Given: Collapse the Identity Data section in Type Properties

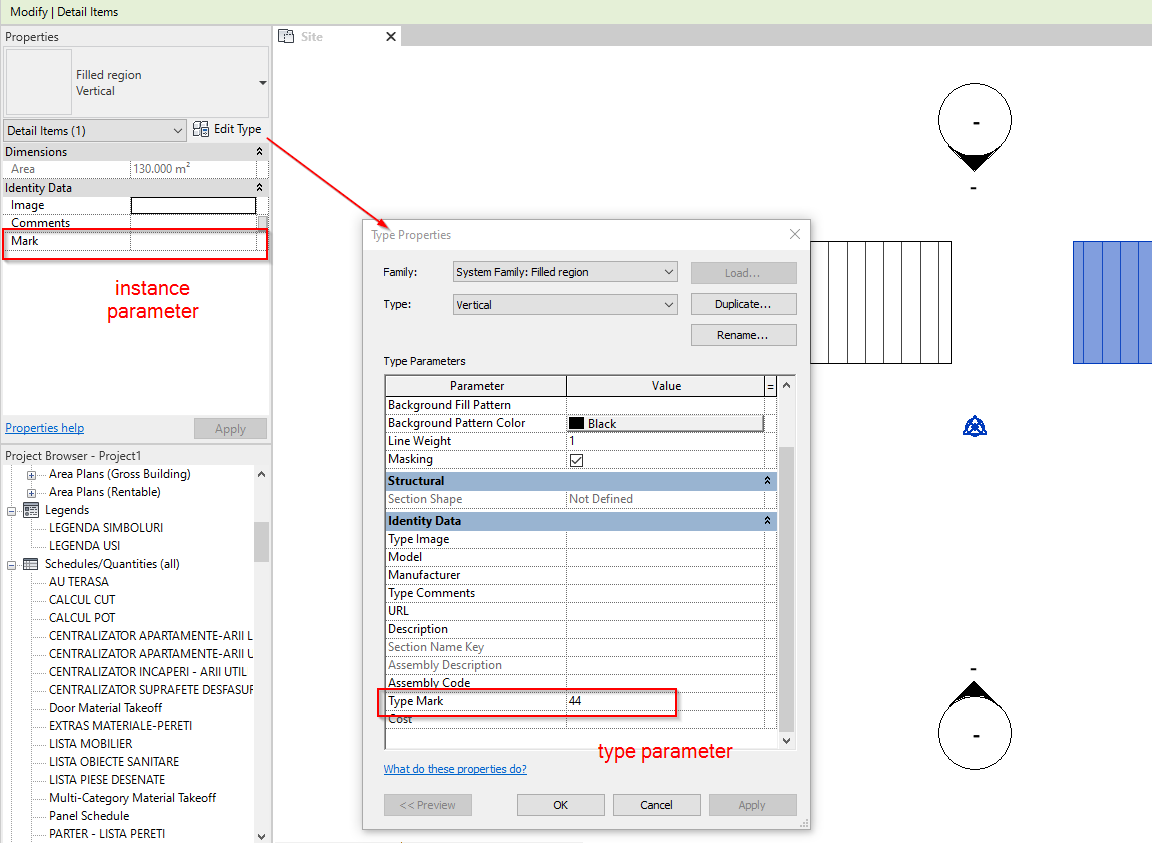Looking at the screenshot, I should [x=767, y=520].
